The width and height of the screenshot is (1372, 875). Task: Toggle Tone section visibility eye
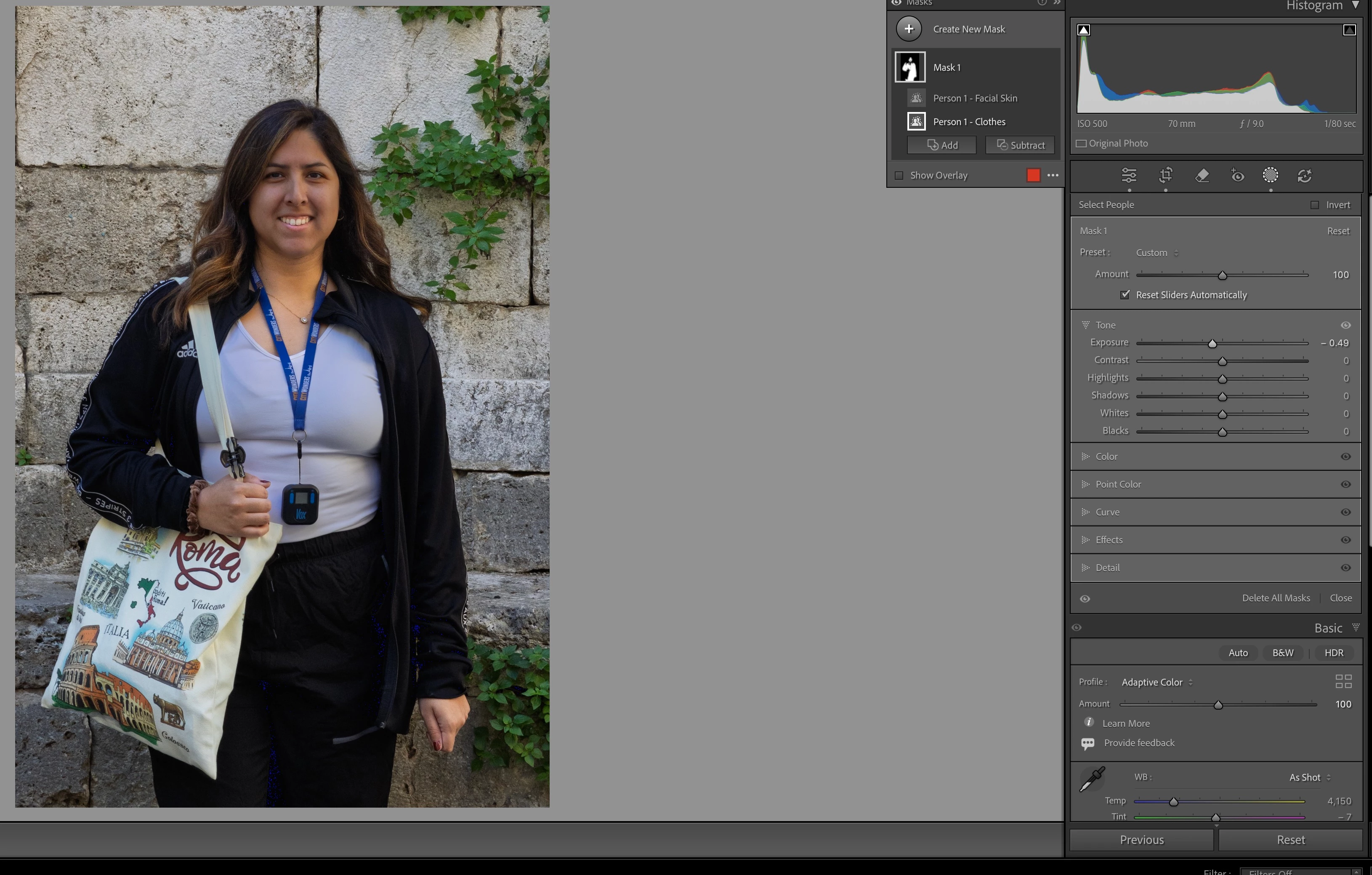(1345, 325)
